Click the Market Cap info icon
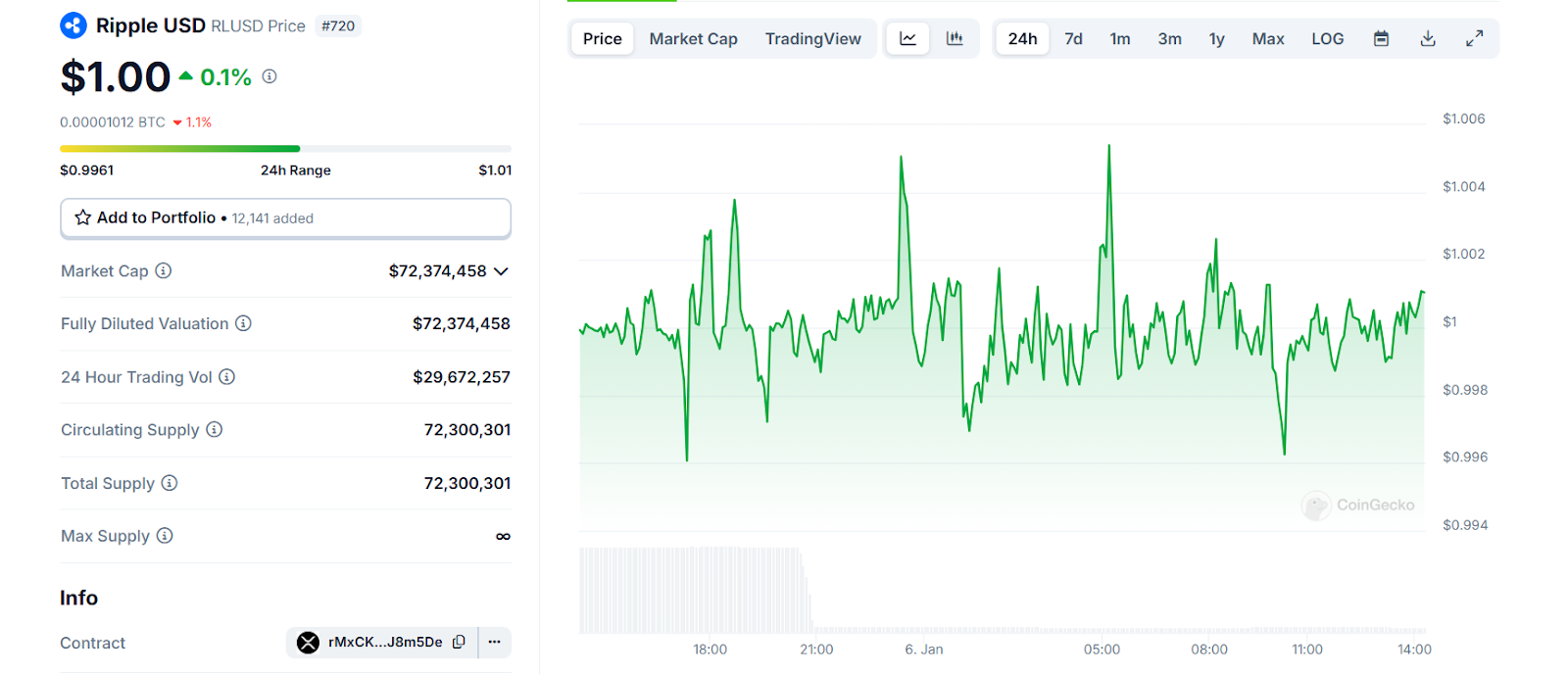 coord(164,270)
